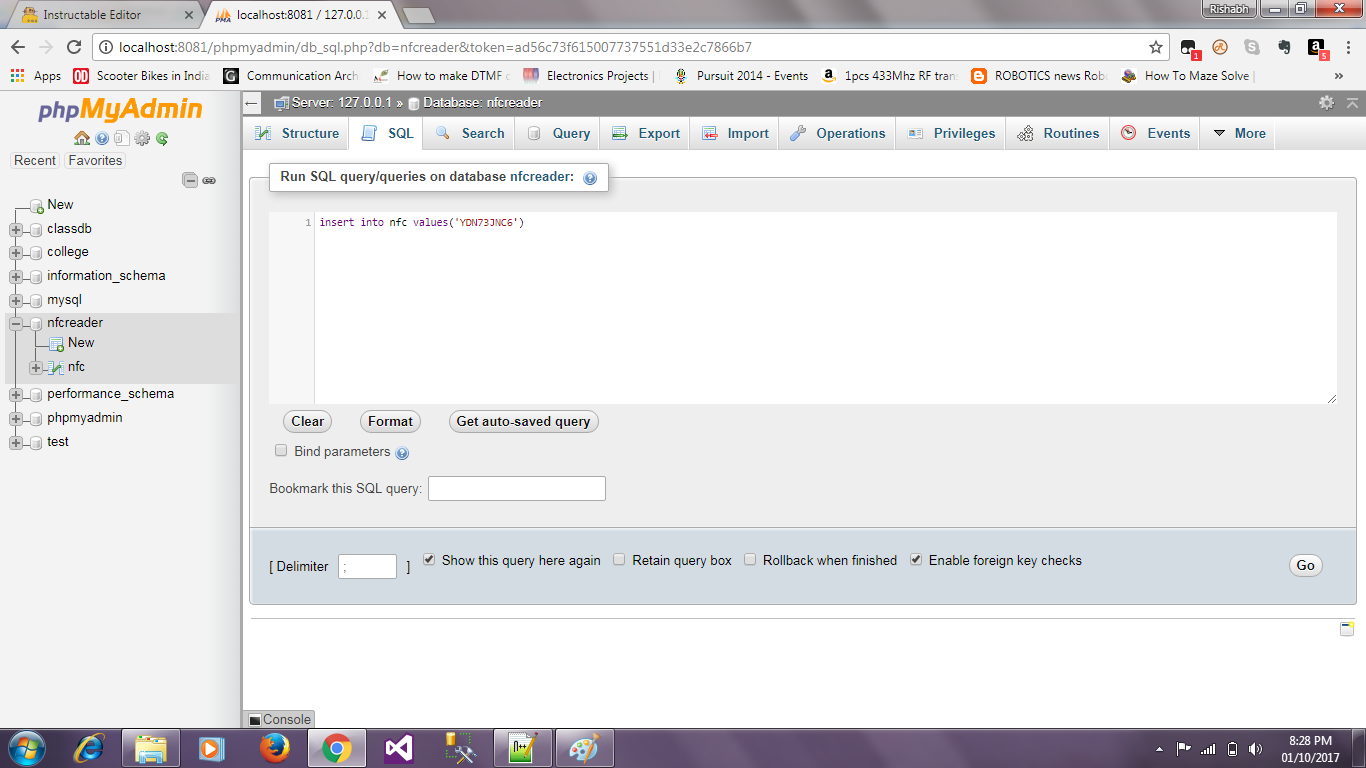
Task: Open Chrome's three-dot menu
Action: [1349, 47]
